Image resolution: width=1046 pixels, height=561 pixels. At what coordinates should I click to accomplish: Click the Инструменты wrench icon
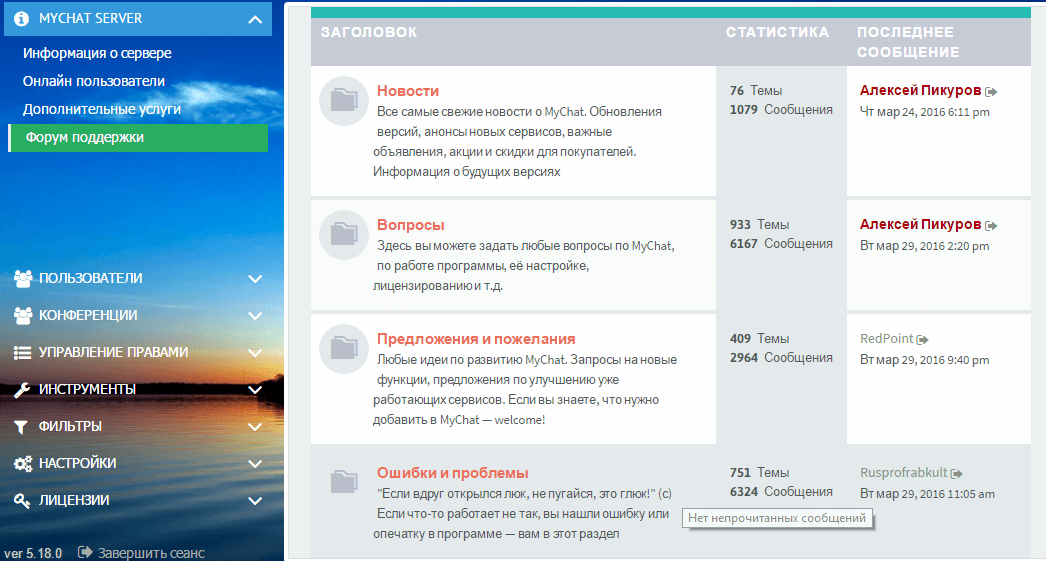click(x=22, y=390)
